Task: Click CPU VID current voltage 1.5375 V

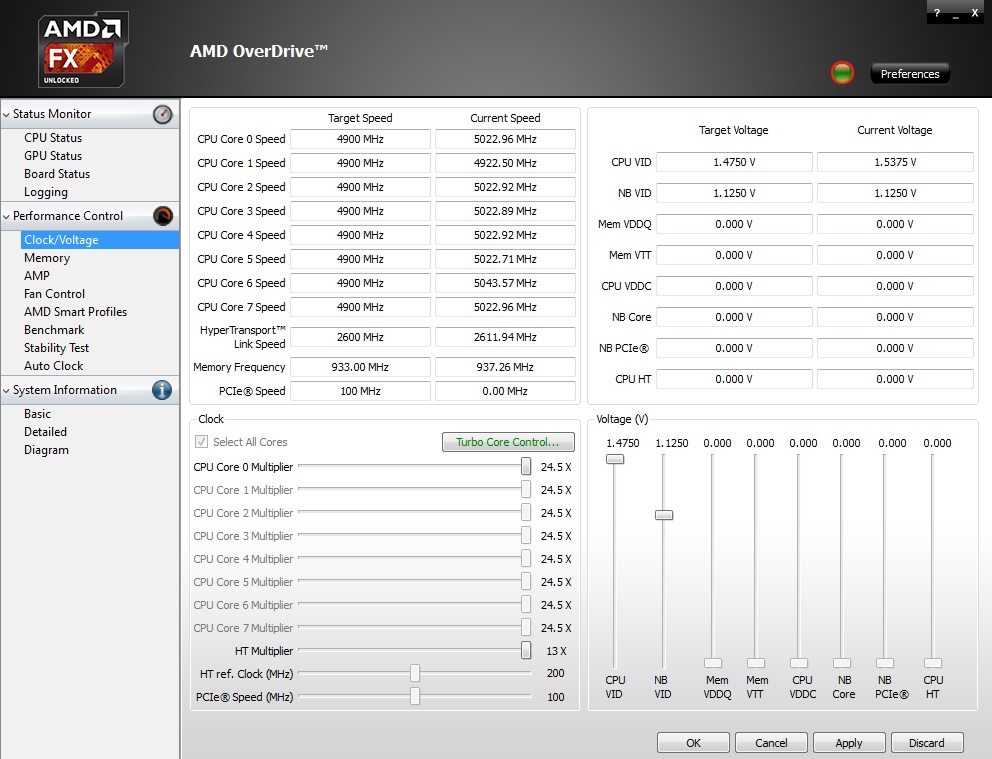Action: [895, 162]
